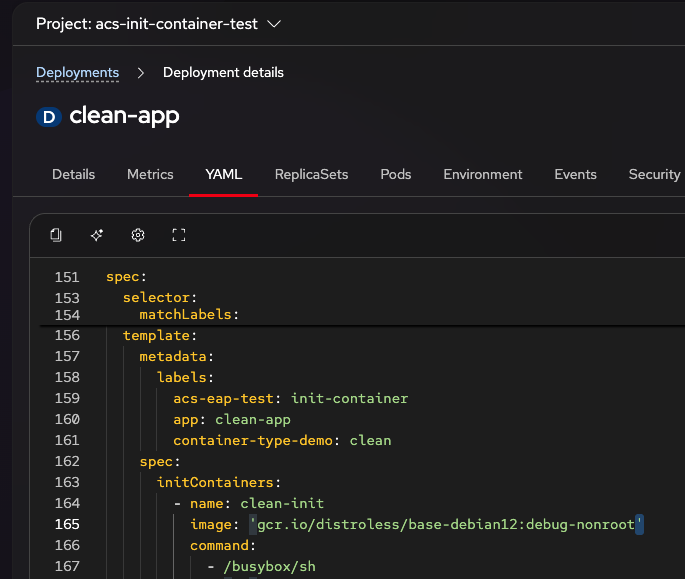The image size is (685, 579).
Task: Click line number 165
Action: coord(67,524)
